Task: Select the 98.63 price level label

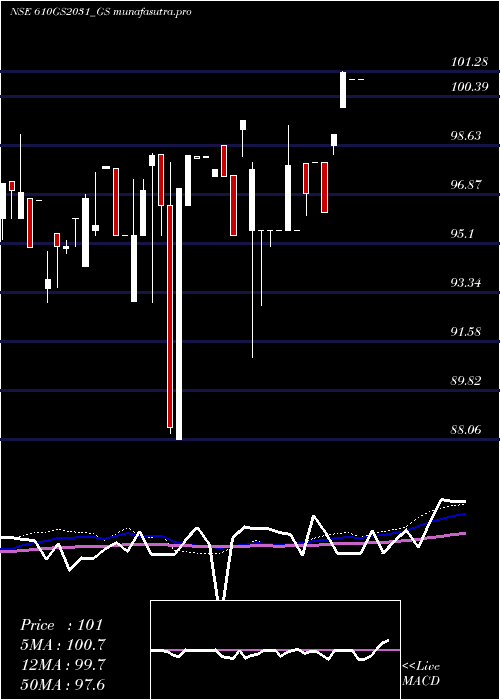Action: click(x=466, y=136)
